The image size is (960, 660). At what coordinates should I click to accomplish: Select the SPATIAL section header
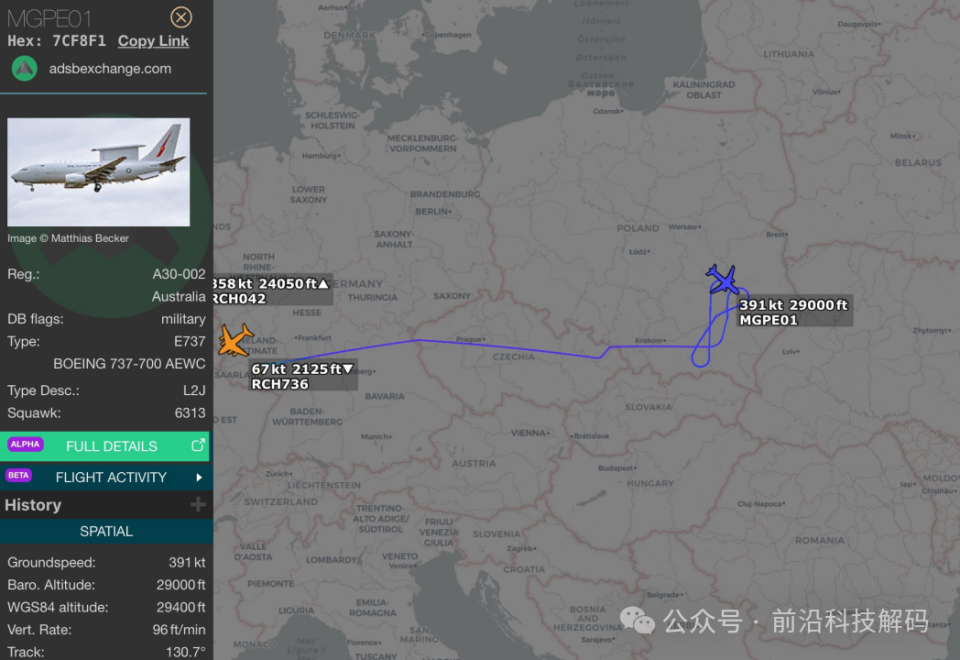pos(106,531)
